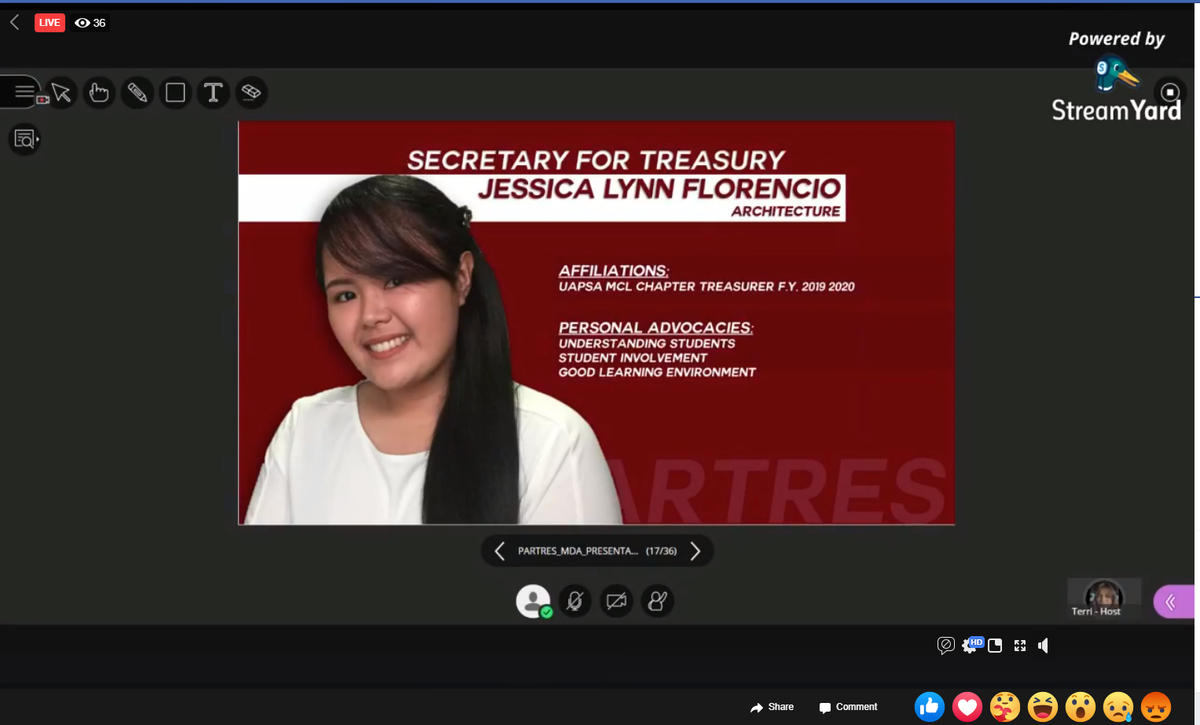Image resolution: width=1200 pixels, height=725 pixels.
Task: Toggle the muted microphone button
Action: point(575,601)
